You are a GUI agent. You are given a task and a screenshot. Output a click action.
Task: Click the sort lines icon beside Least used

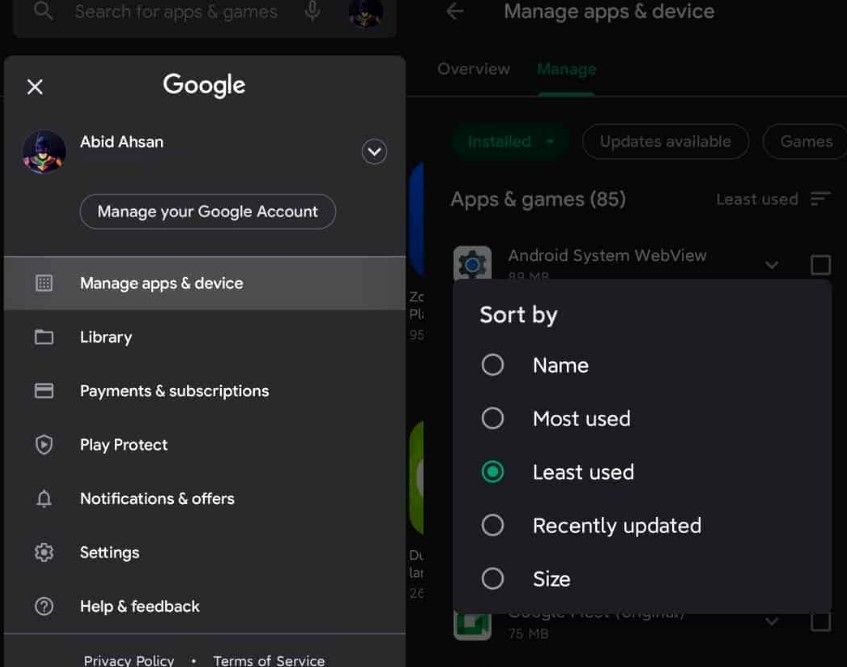820,199
